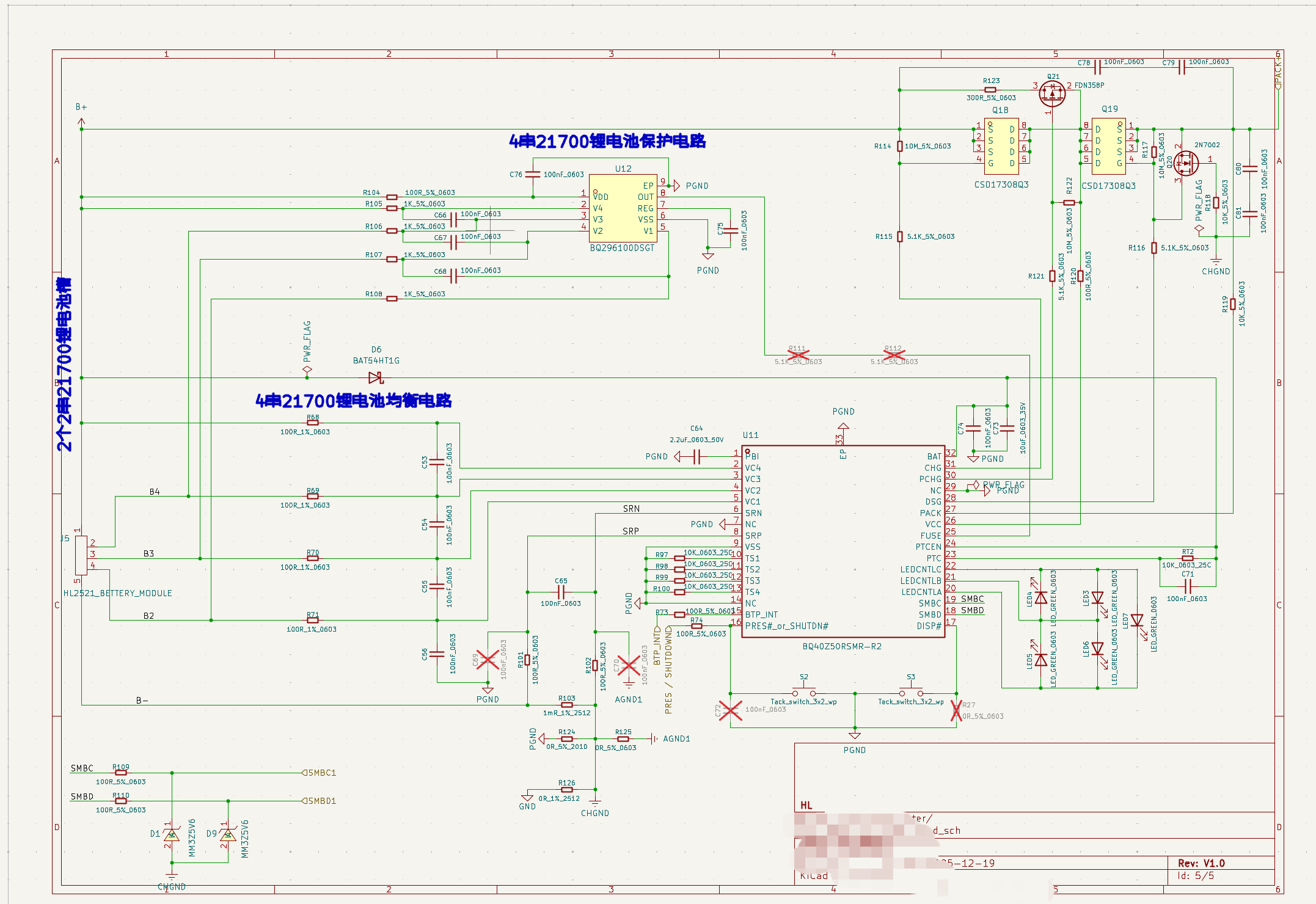Click the Q18 CSD17308Q3 component box
This screenshot has height=904, width=1316.
click(x=1001, y=146)
